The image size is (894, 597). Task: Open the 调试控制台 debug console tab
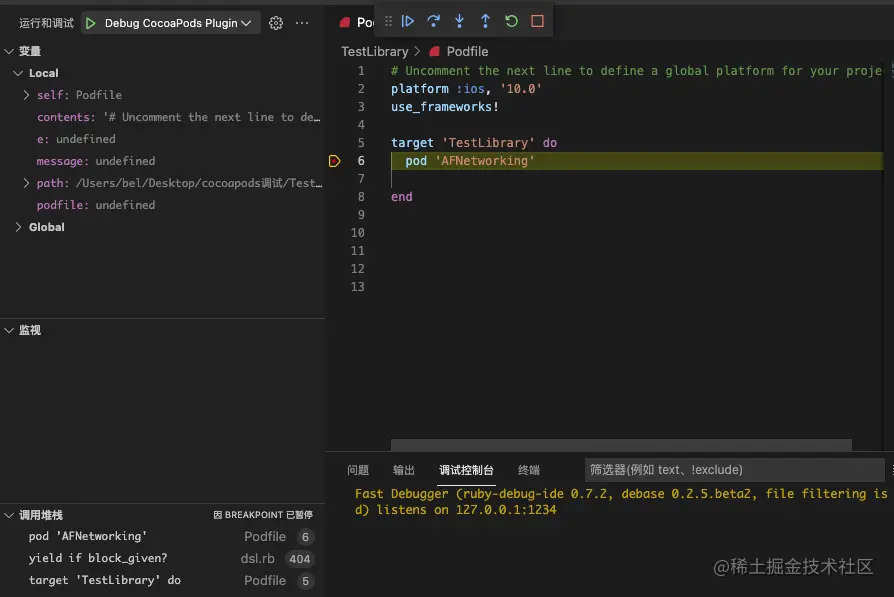pyautogui.click(x=466, y=470)
